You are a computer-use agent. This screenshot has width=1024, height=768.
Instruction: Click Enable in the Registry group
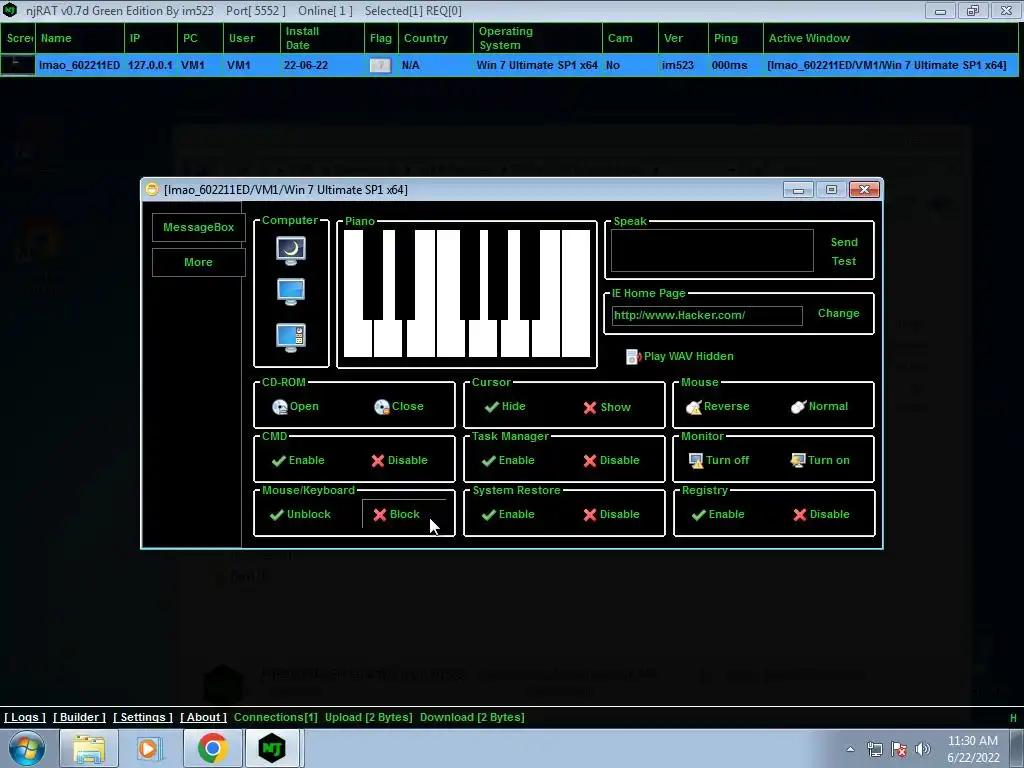tap(718, 515)
